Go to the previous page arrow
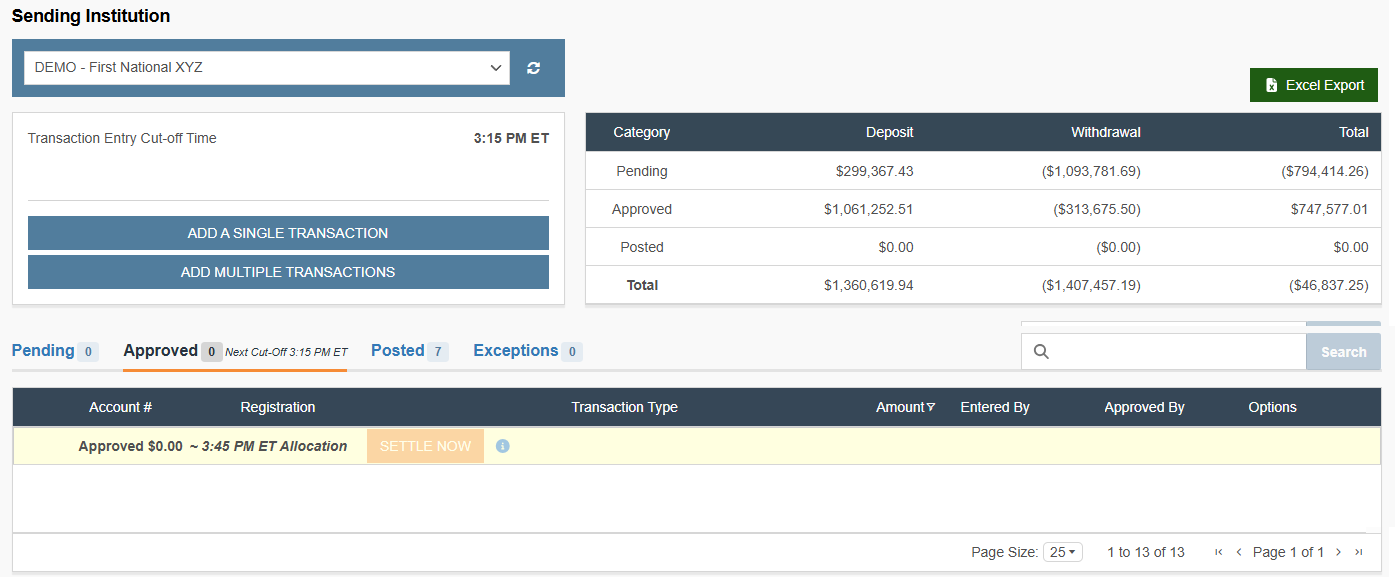Screen dimensions: 1397x577 coord(1239,552)
